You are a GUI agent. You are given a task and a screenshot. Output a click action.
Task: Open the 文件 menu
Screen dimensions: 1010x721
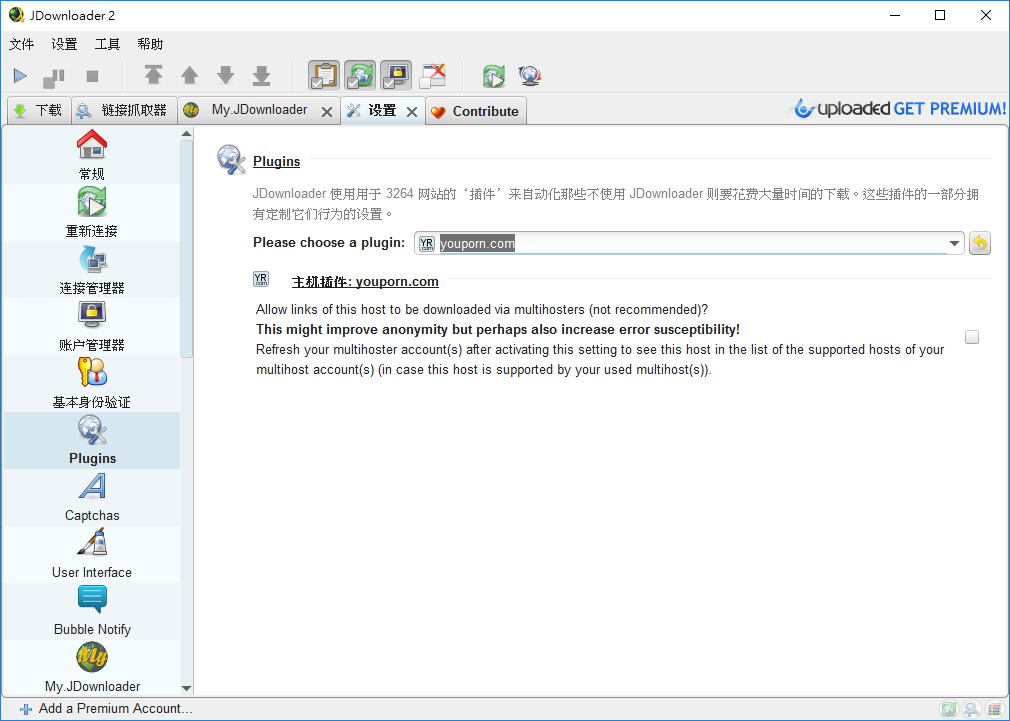click(21, 44)
